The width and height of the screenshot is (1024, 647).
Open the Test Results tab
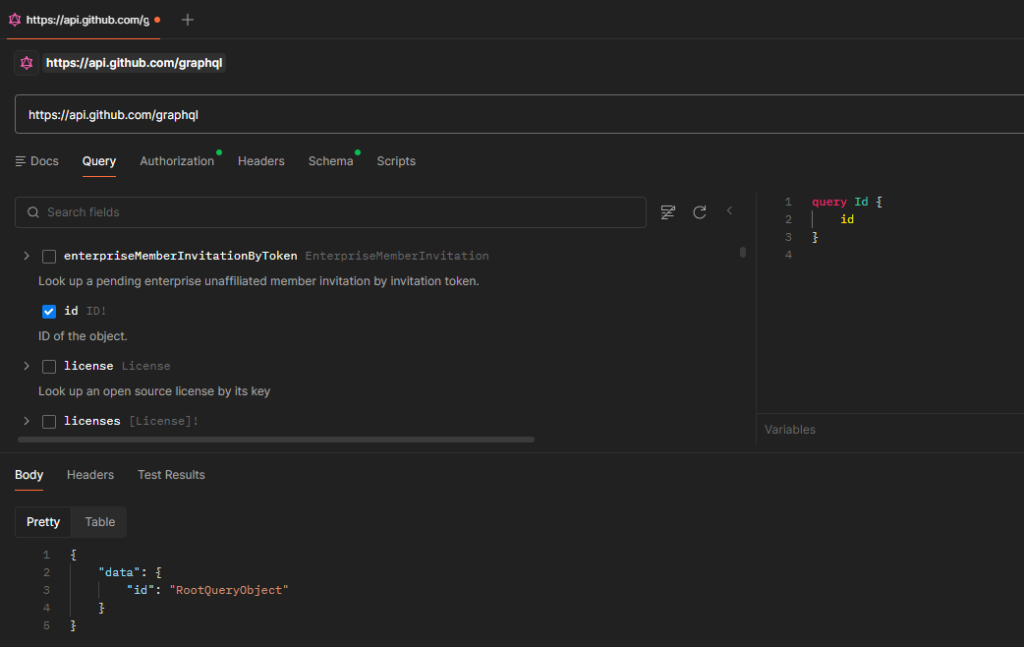[171, 475]
